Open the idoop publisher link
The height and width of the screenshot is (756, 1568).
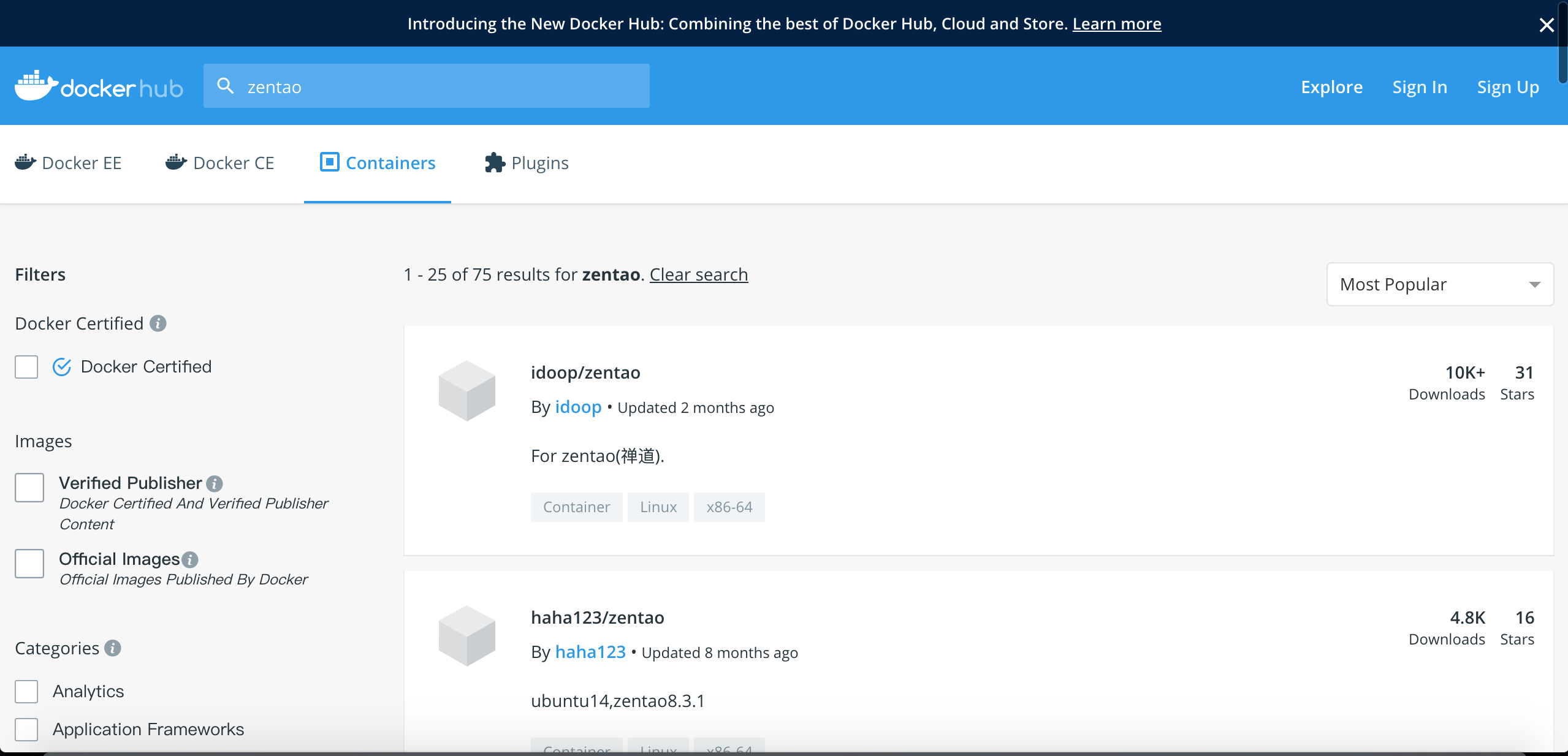click(x=578, y=407)
